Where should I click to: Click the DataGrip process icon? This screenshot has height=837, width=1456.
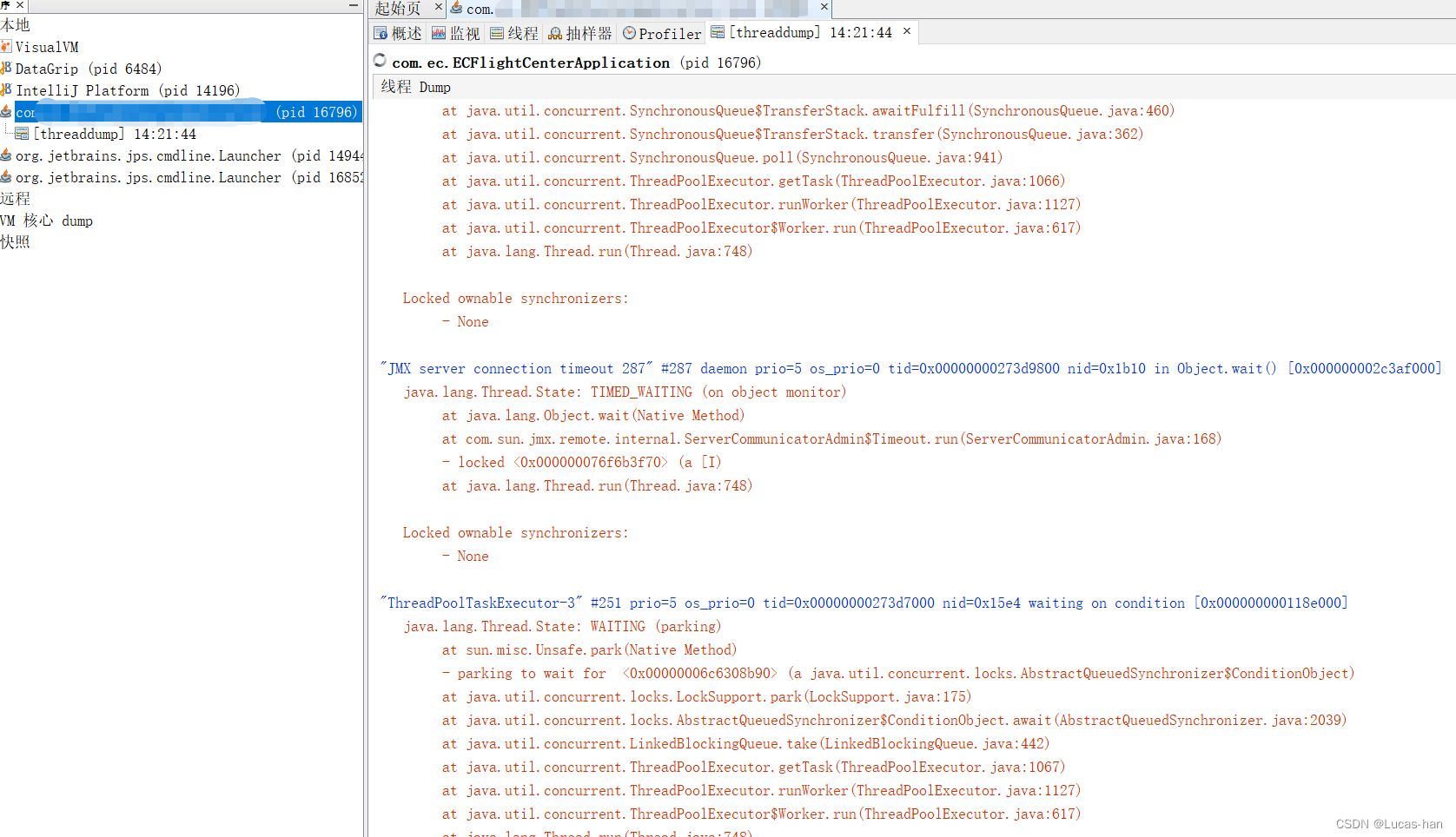[6, 69]
